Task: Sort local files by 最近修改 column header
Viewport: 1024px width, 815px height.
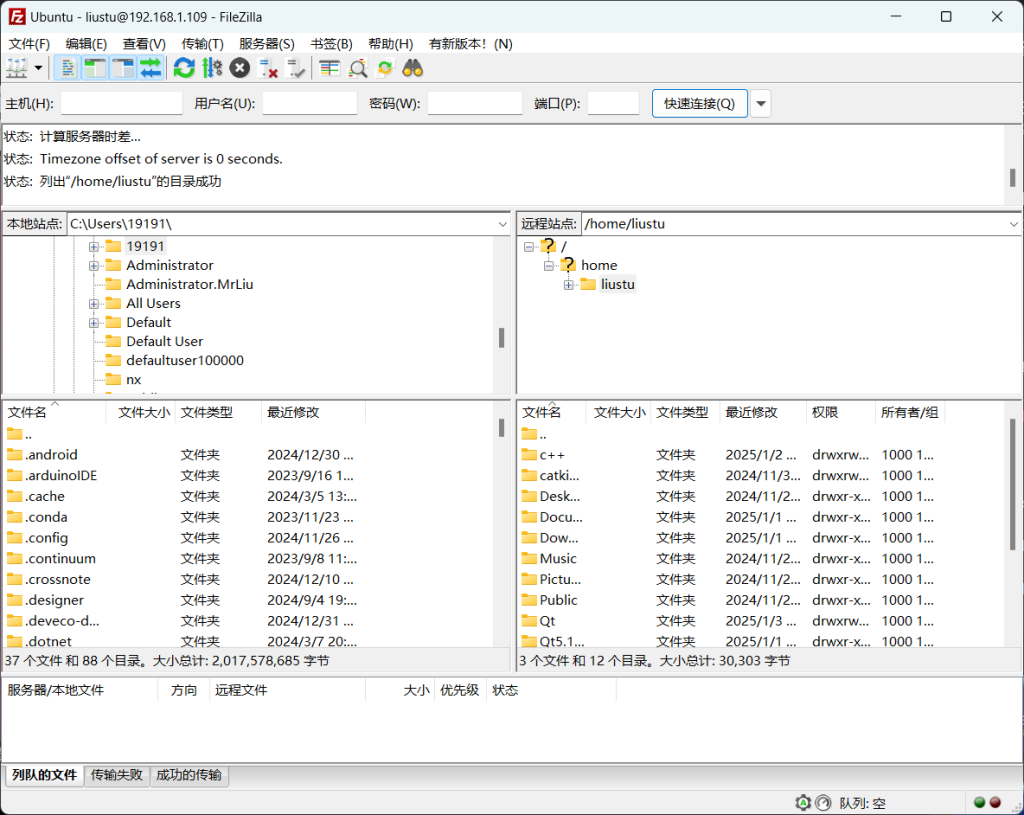Action: [x=293, y=412]
